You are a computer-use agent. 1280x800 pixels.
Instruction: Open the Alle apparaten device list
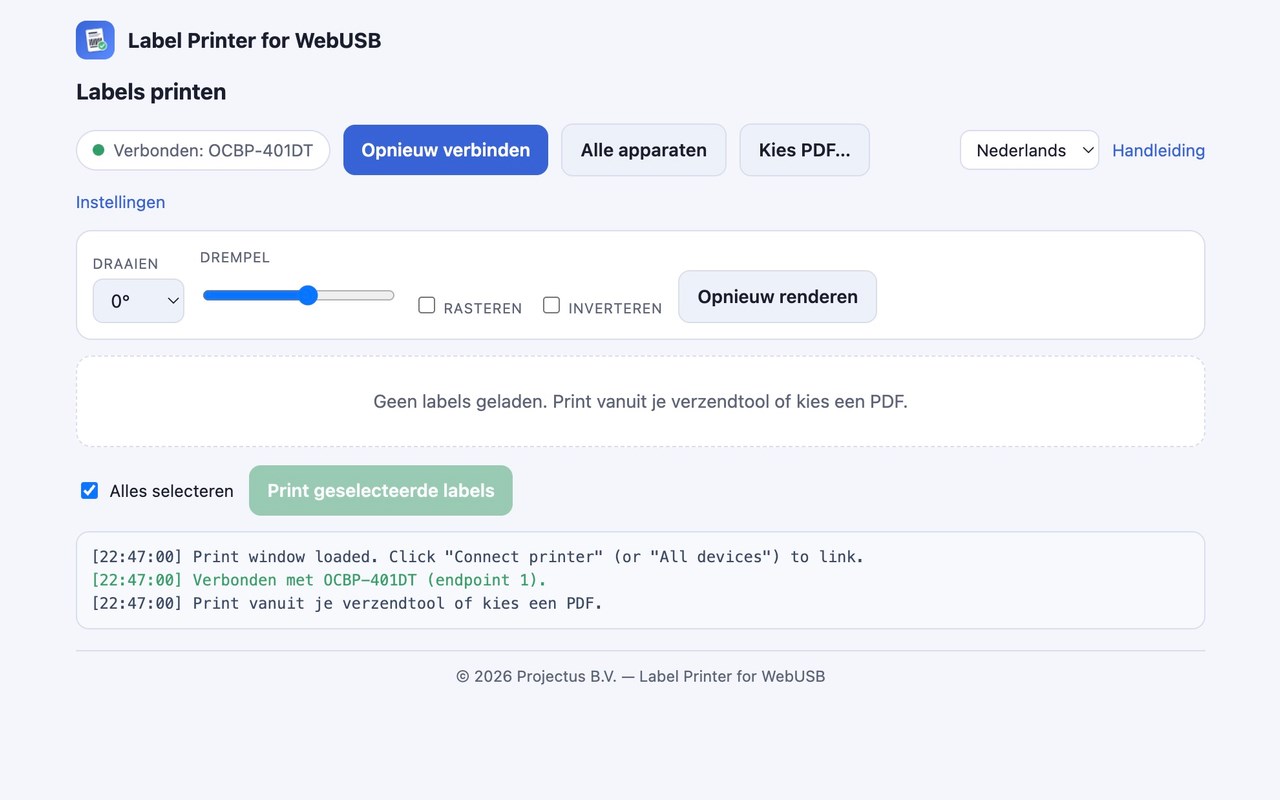(x=643, y=150)
